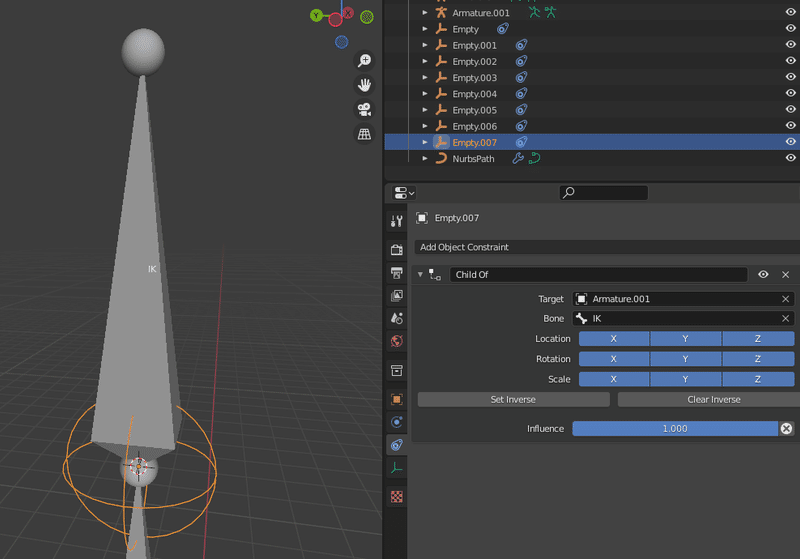Toggle Location X in Child Of constraint

(614, 339)
